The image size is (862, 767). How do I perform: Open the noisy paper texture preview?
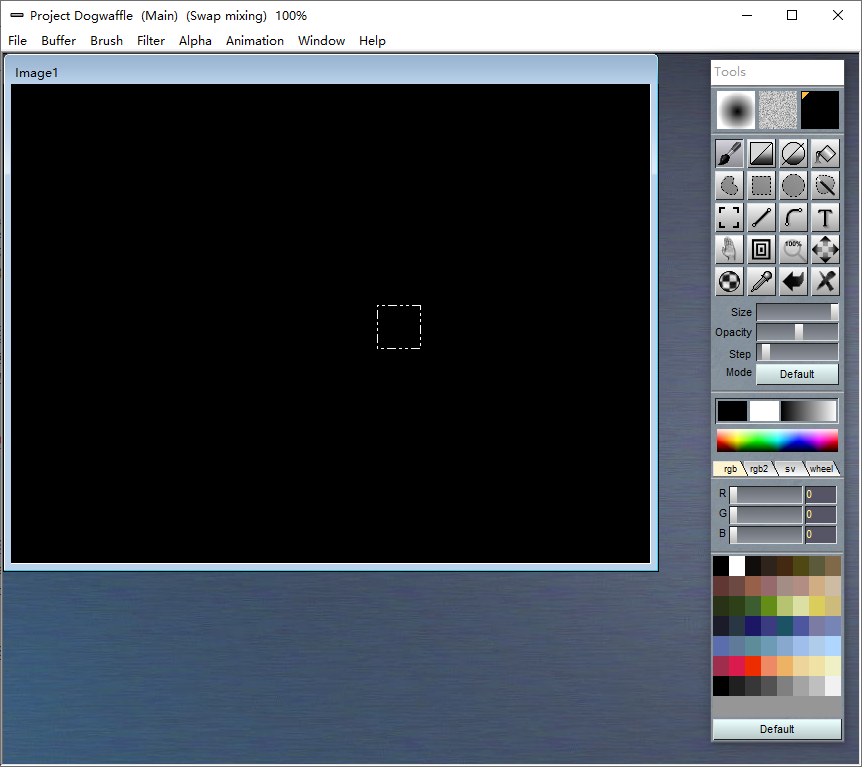(778, 110)
